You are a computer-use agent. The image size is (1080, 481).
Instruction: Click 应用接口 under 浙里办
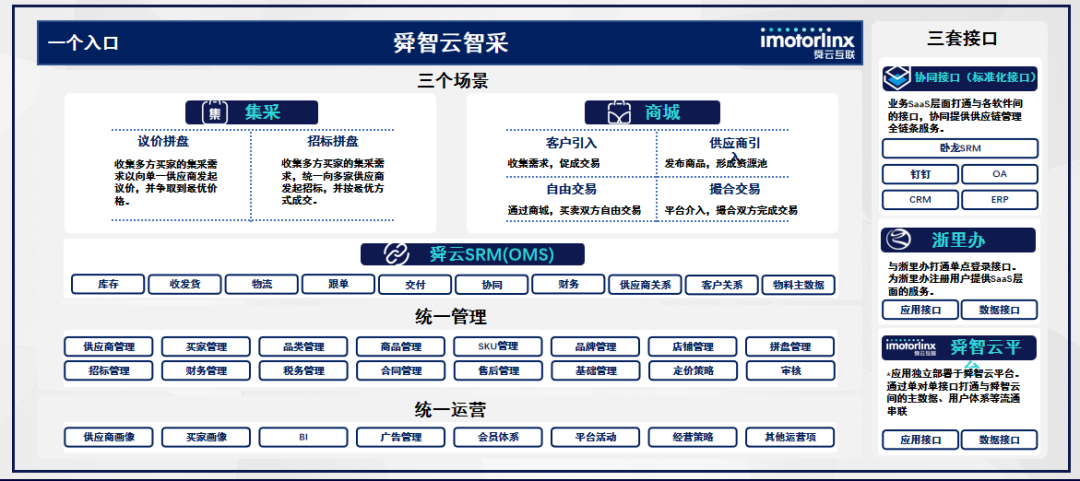[x=920, y=309]
